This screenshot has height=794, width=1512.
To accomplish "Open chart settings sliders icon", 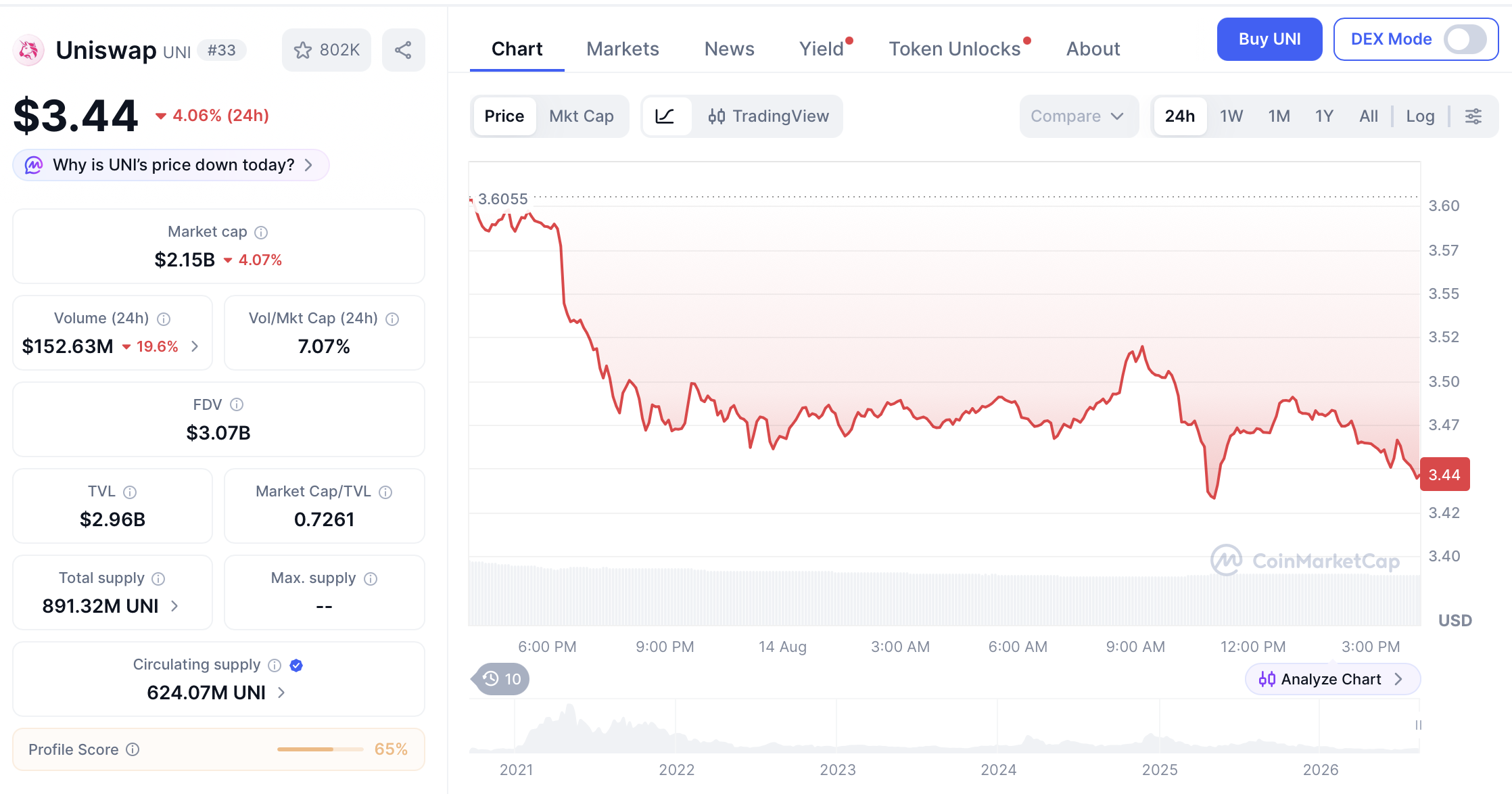I will (x=1473, y=116).
